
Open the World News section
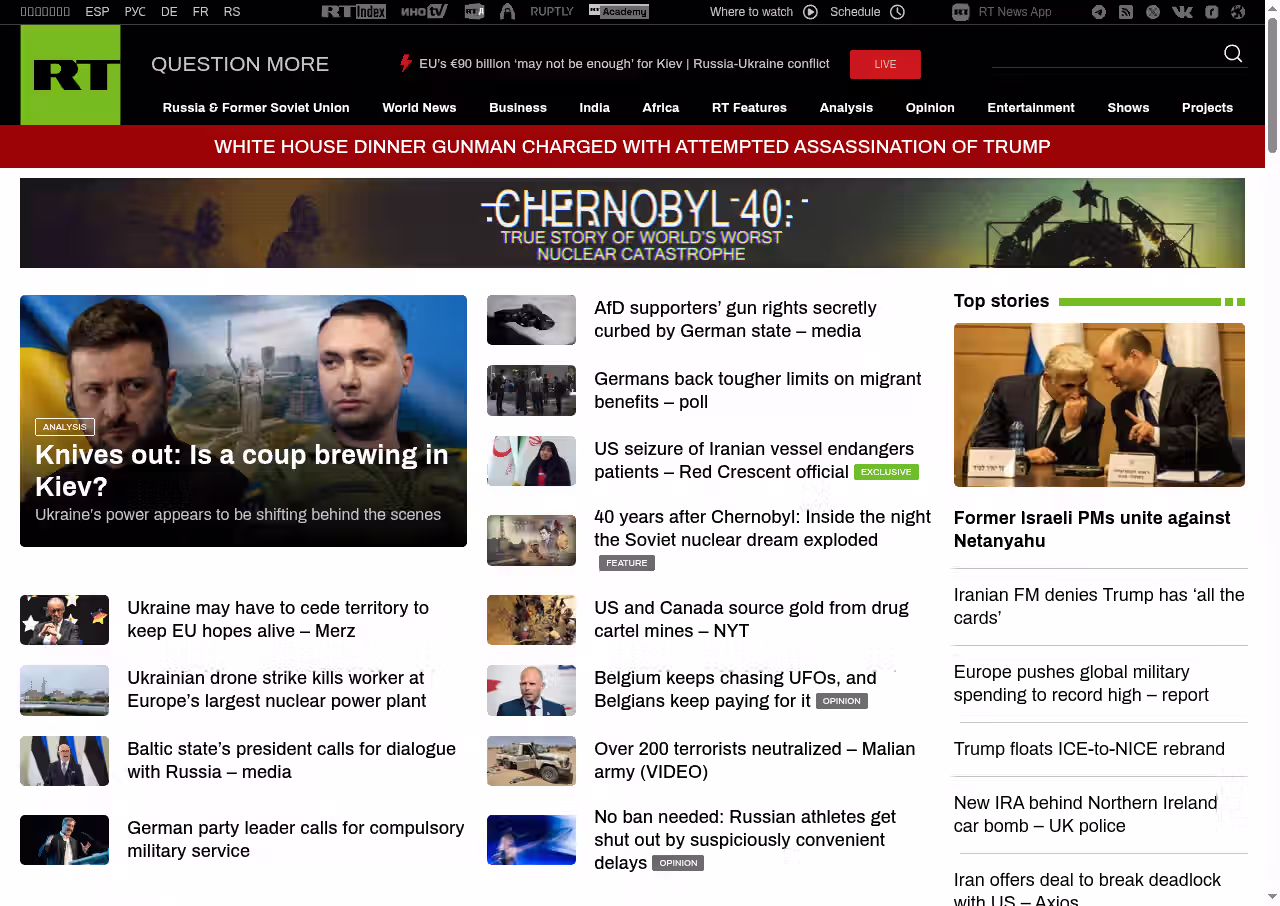[x=419, y=108]
